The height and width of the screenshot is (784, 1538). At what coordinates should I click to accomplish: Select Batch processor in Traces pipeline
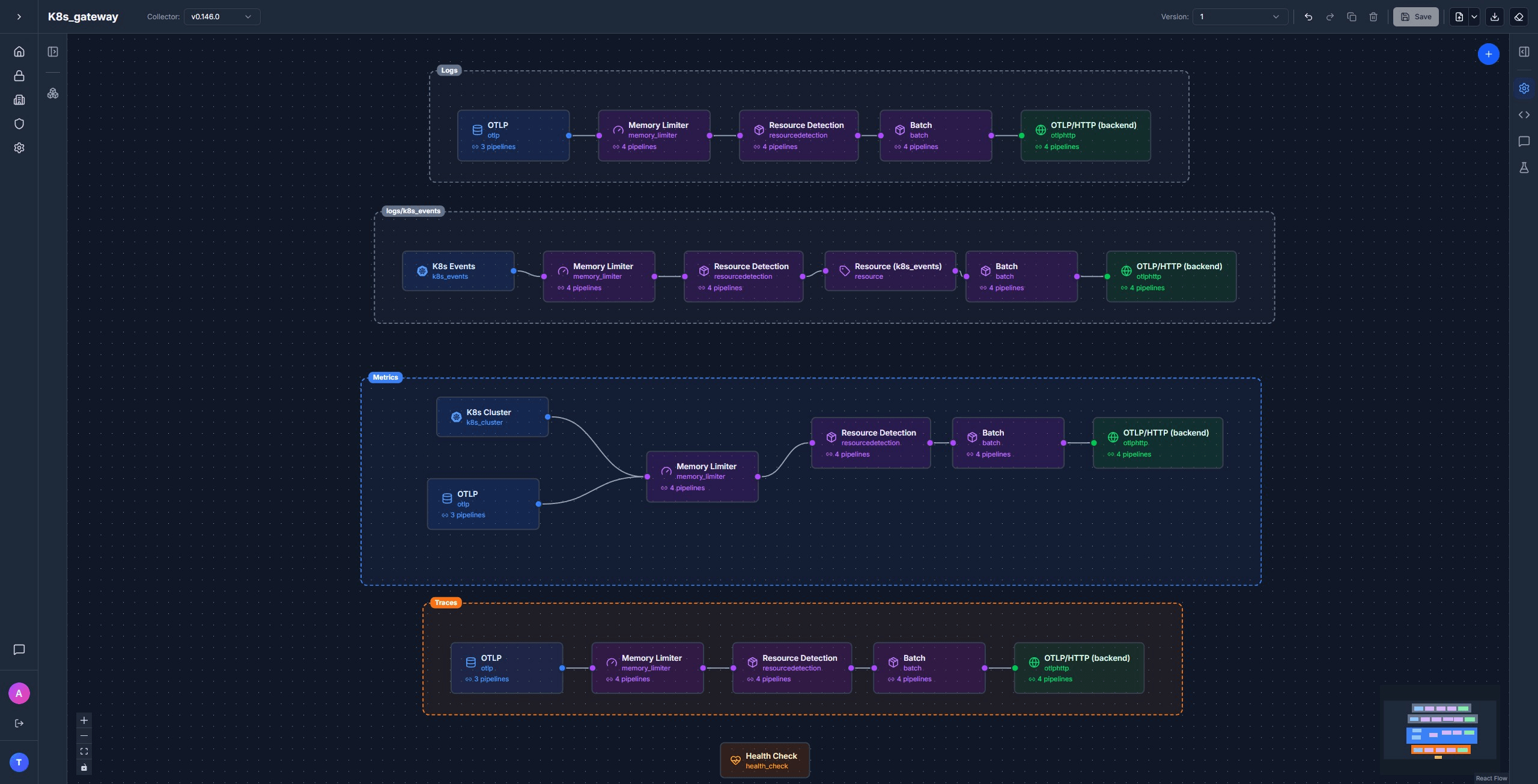coord(929,668)
